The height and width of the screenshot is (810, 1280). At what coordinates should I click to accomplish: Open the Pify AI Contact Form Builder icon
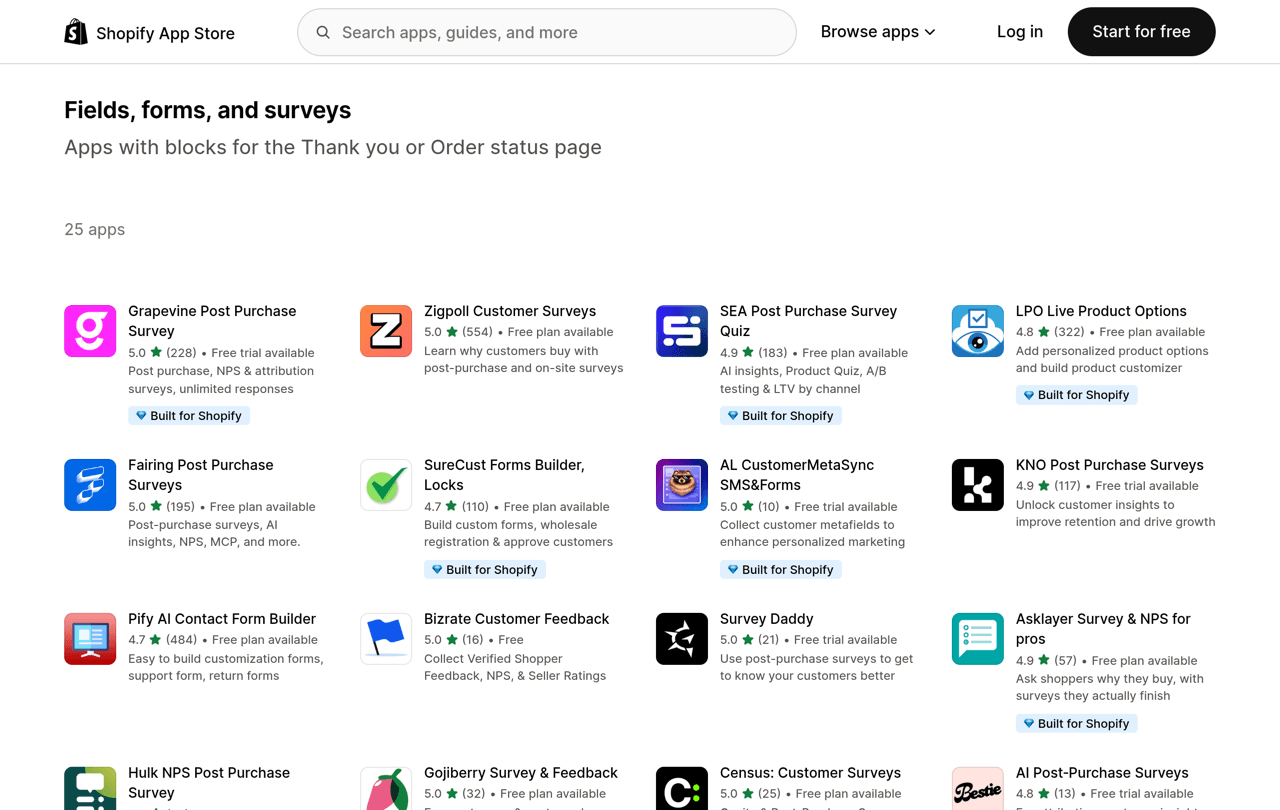pos(90,639)
